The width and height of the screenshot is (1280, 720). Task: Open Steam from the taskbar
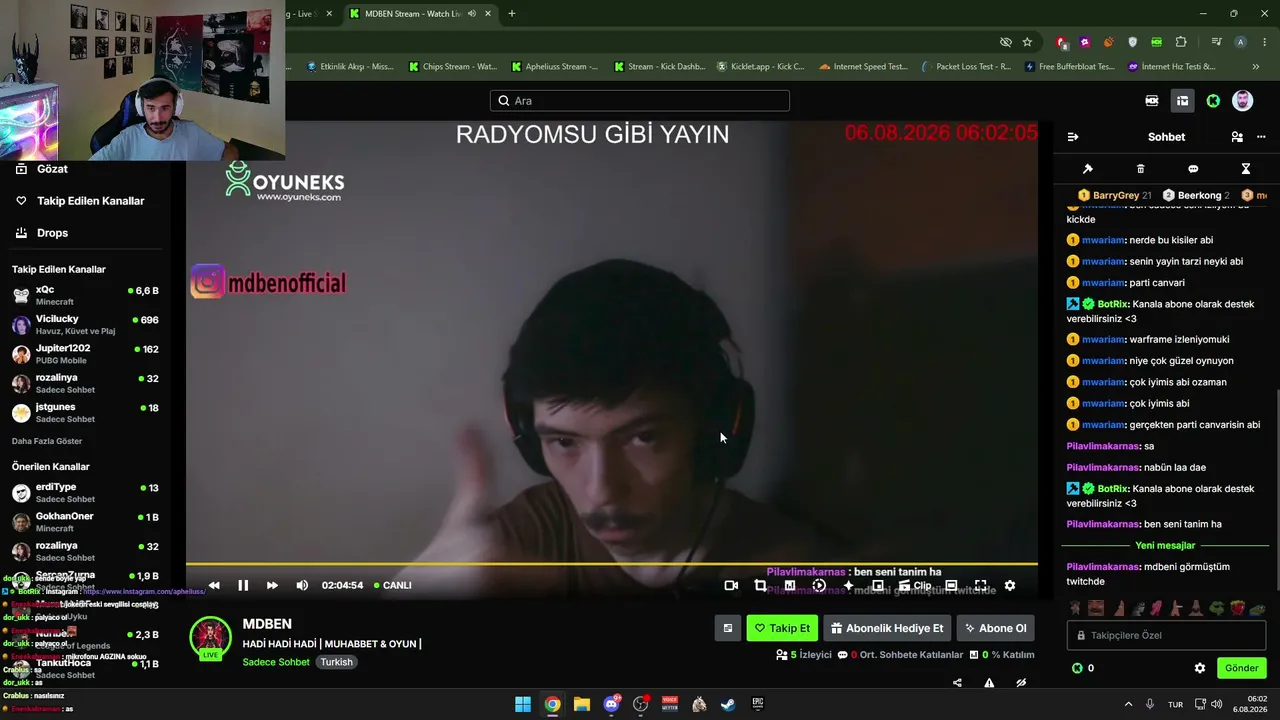pos(728,704)
